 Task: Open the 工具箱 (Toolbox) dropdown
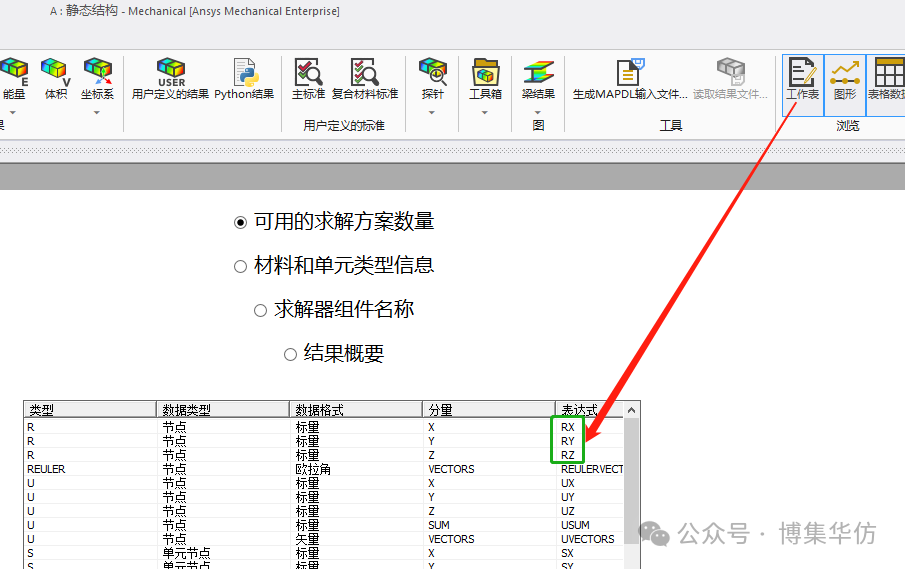tap(485, 111)
